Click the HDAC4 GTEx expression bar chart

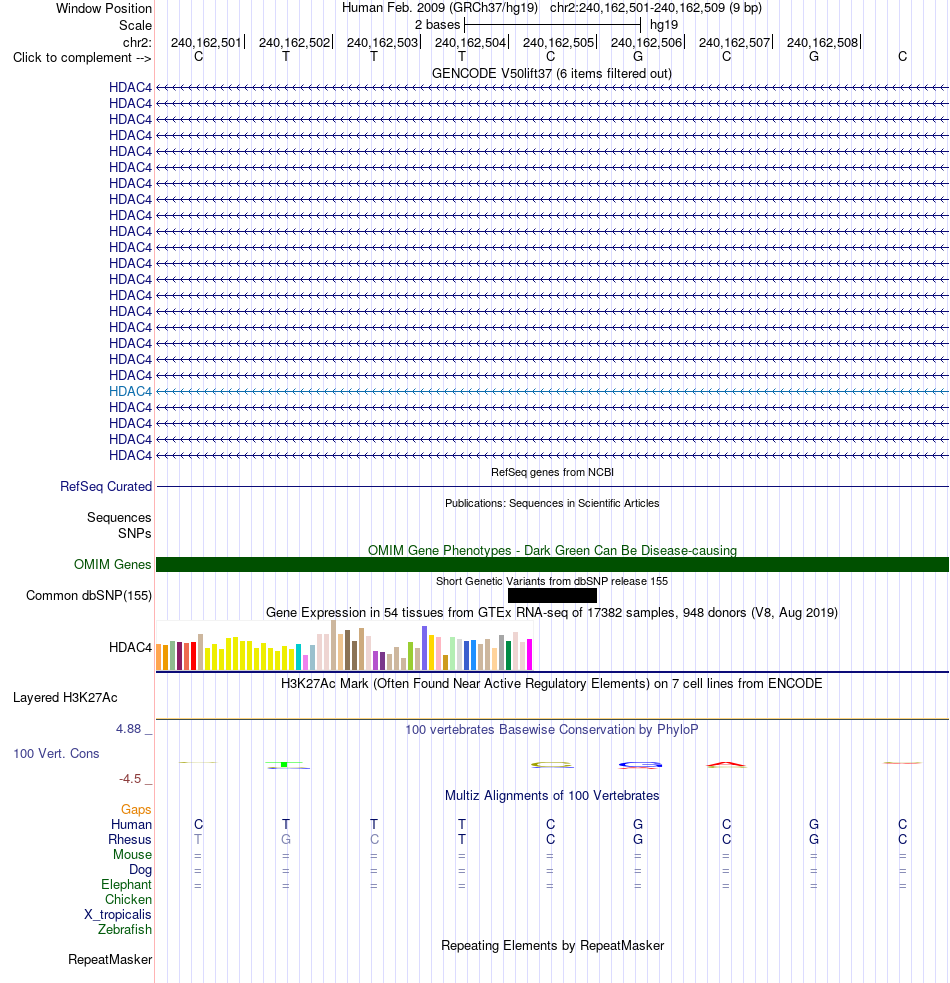[x=344, y=646]
